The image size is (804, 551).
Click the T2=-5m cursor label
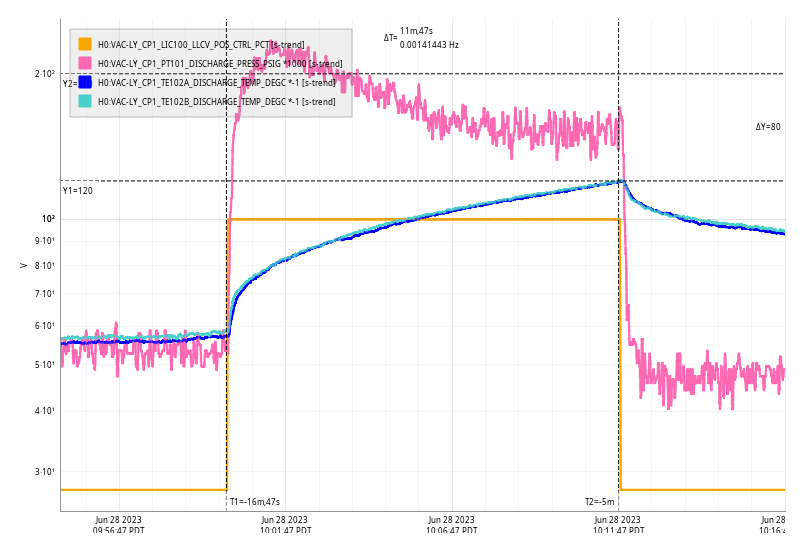(x=600, y=502)
